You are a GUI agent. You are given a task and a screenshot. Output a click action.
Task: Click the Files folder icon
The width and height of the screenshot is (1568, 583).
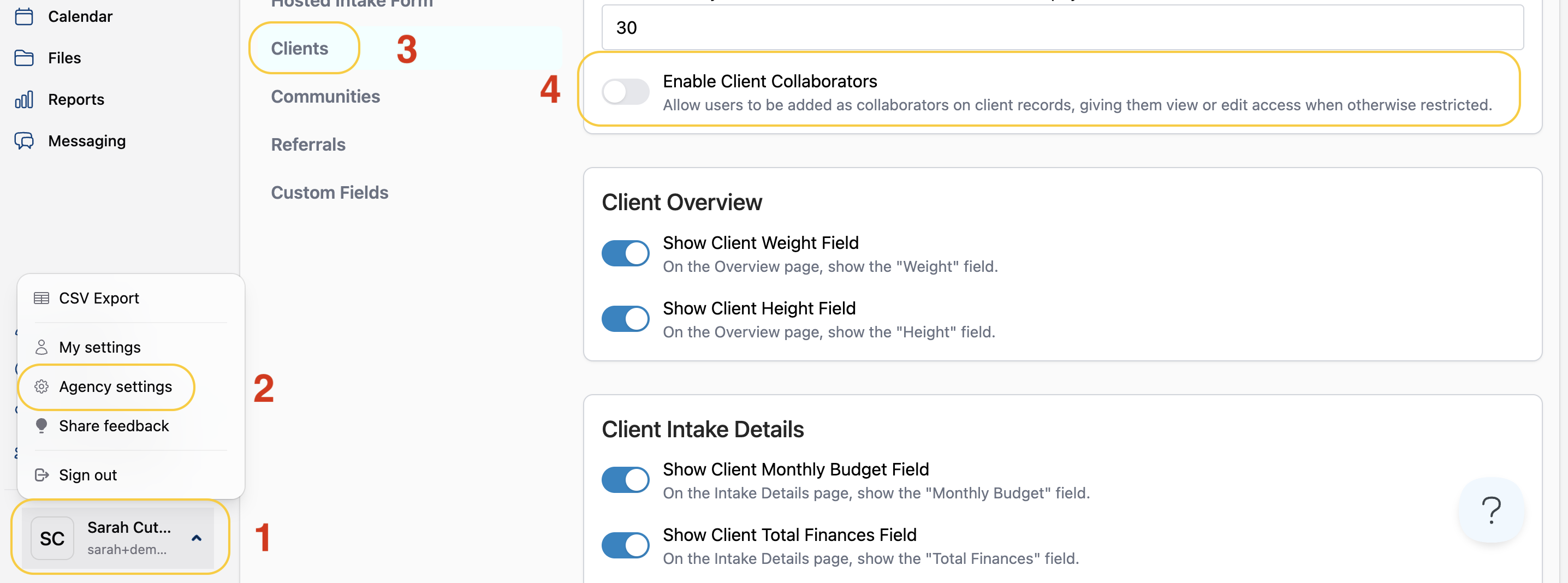tap(23, 58)
